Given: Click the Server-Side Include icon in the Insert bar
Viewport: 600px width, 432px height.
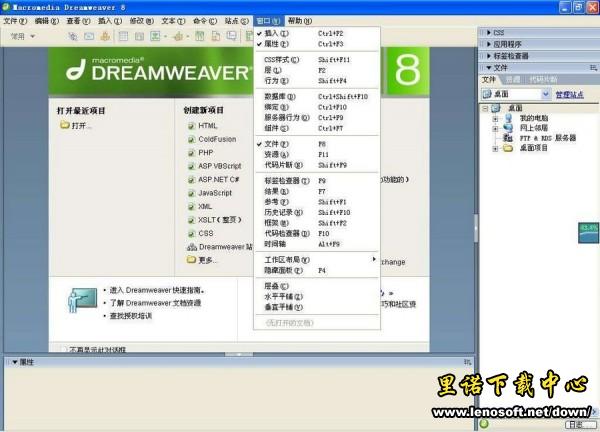Looking at the screenshot, I should pyautogui.click(x=216, y=36).
